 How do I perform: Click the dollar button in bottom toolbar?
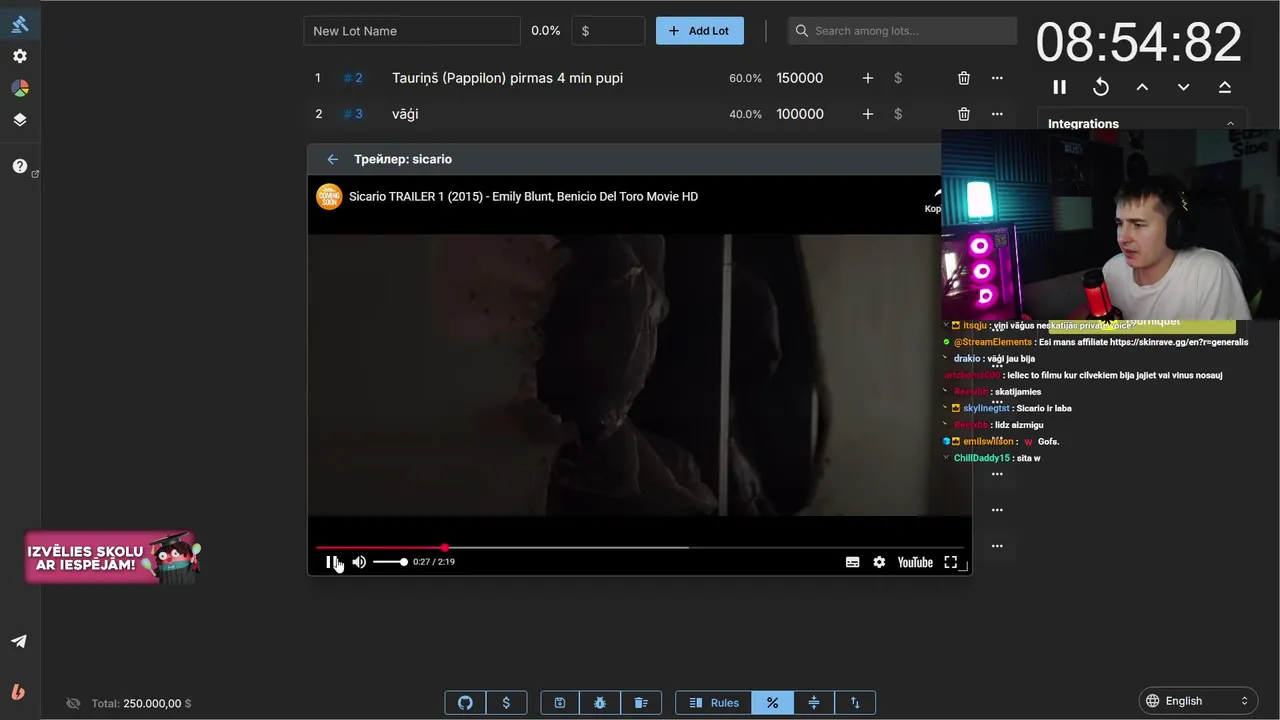point(506,703)
